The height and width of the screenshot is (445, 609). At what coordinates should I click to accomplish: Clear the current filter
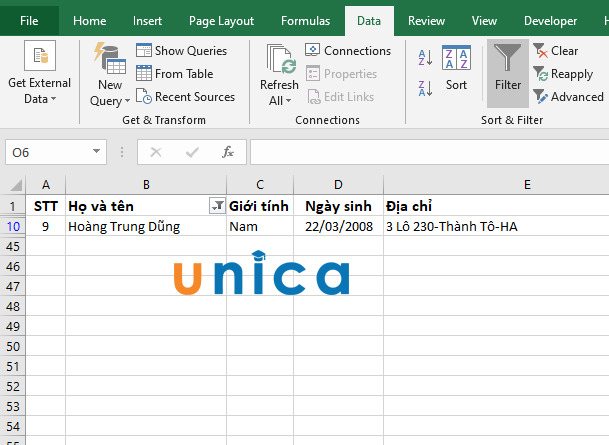(555, 50)
